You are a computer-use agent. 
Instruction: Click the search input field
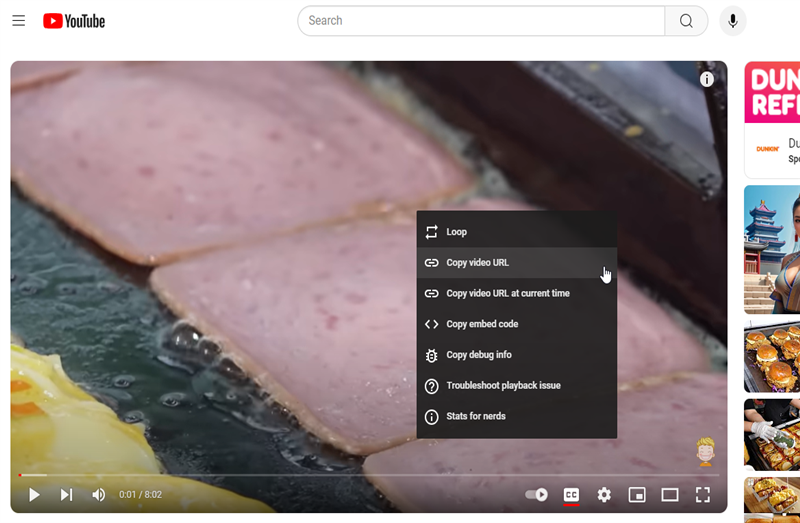(x=480, y=21)
